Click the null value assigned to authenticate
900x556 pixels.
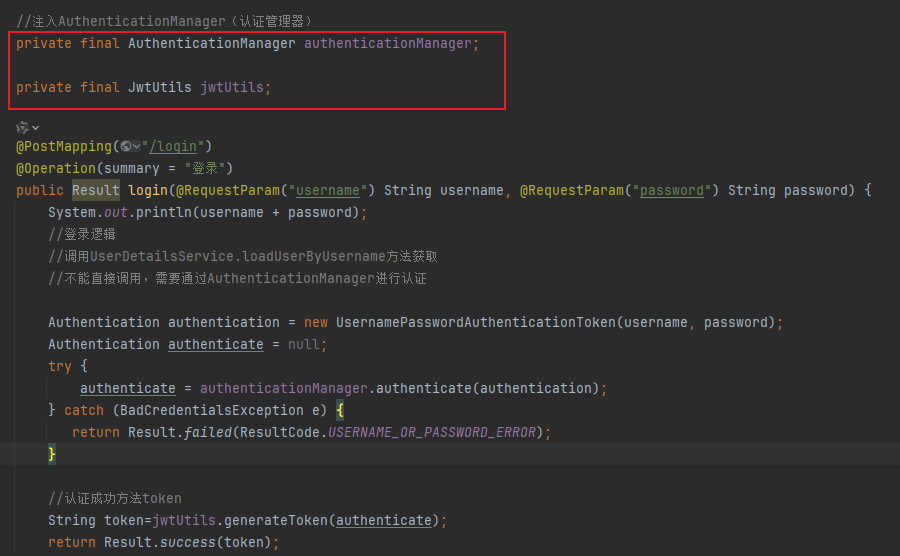[304, 344]
